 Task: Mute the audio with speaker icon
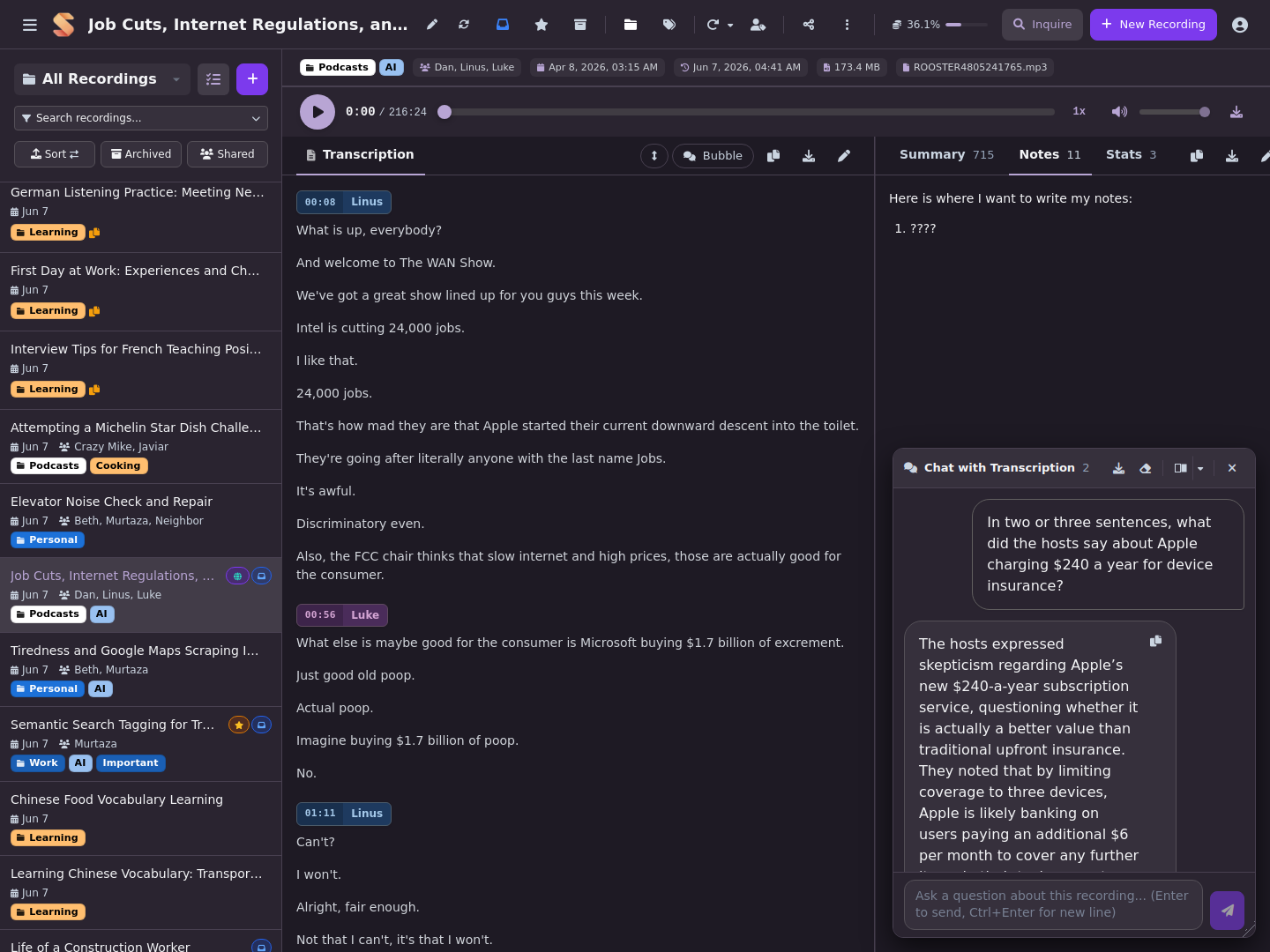click(1119, 112)
